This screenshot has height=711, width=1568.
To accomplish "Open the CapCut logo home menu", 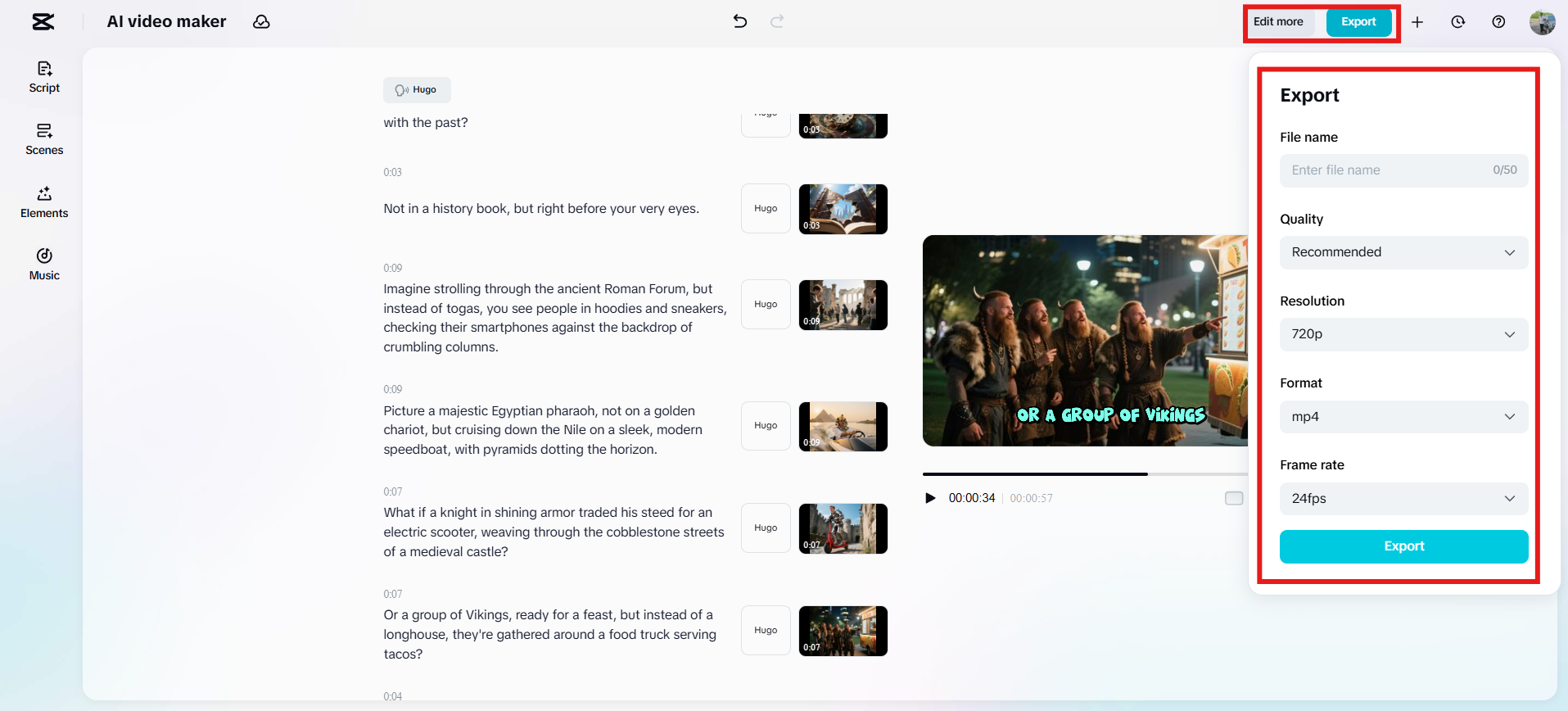I will click(43, 22).
